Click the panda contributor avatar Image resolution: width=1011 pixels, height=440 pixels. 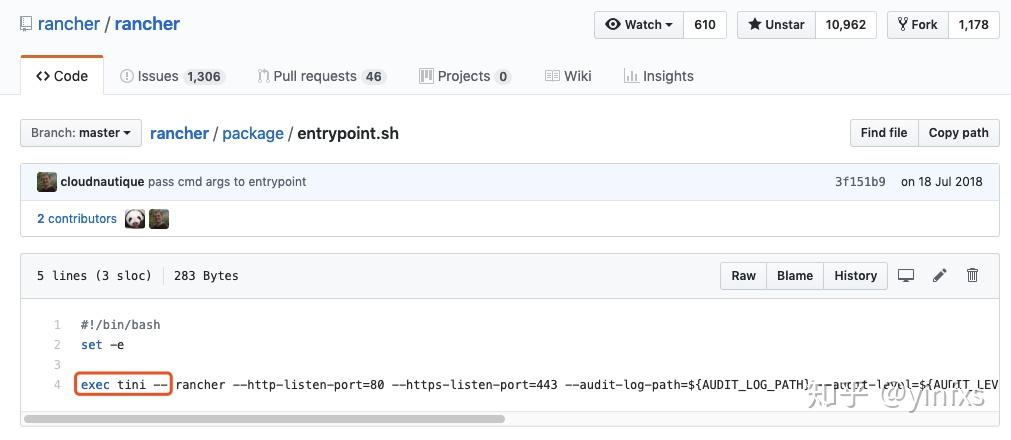pyautogui.click(x=135, y=219)
